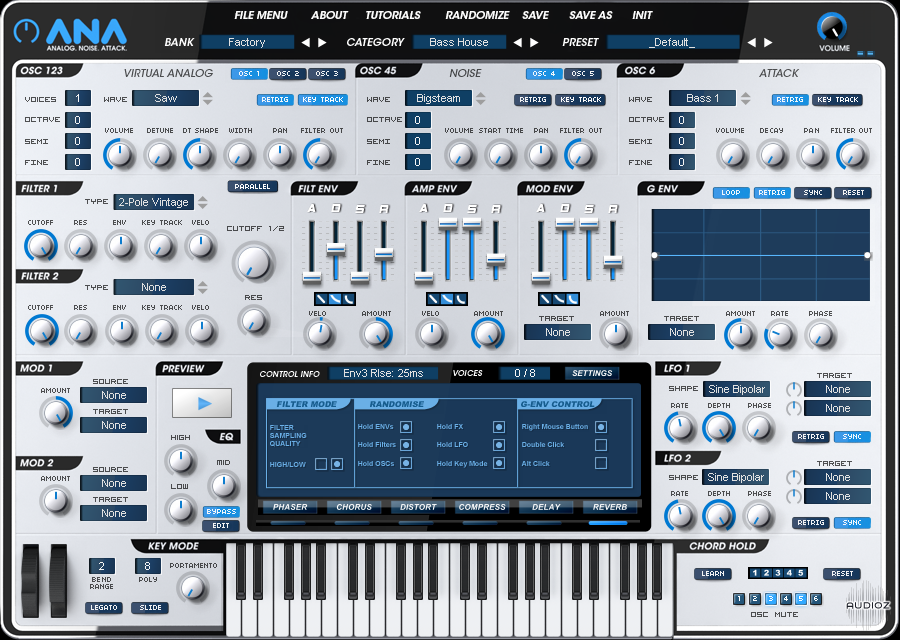
Task: Play the preview sound
Action: (x=202, y=403)
